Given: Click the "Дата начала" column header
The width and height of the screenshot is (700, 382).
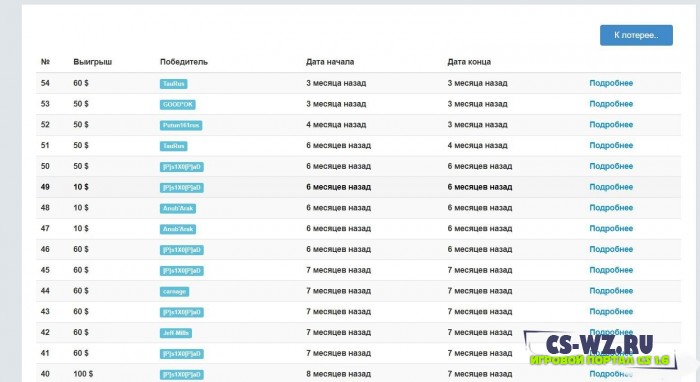Looking at the screenshot, I should tap(330, 62).
